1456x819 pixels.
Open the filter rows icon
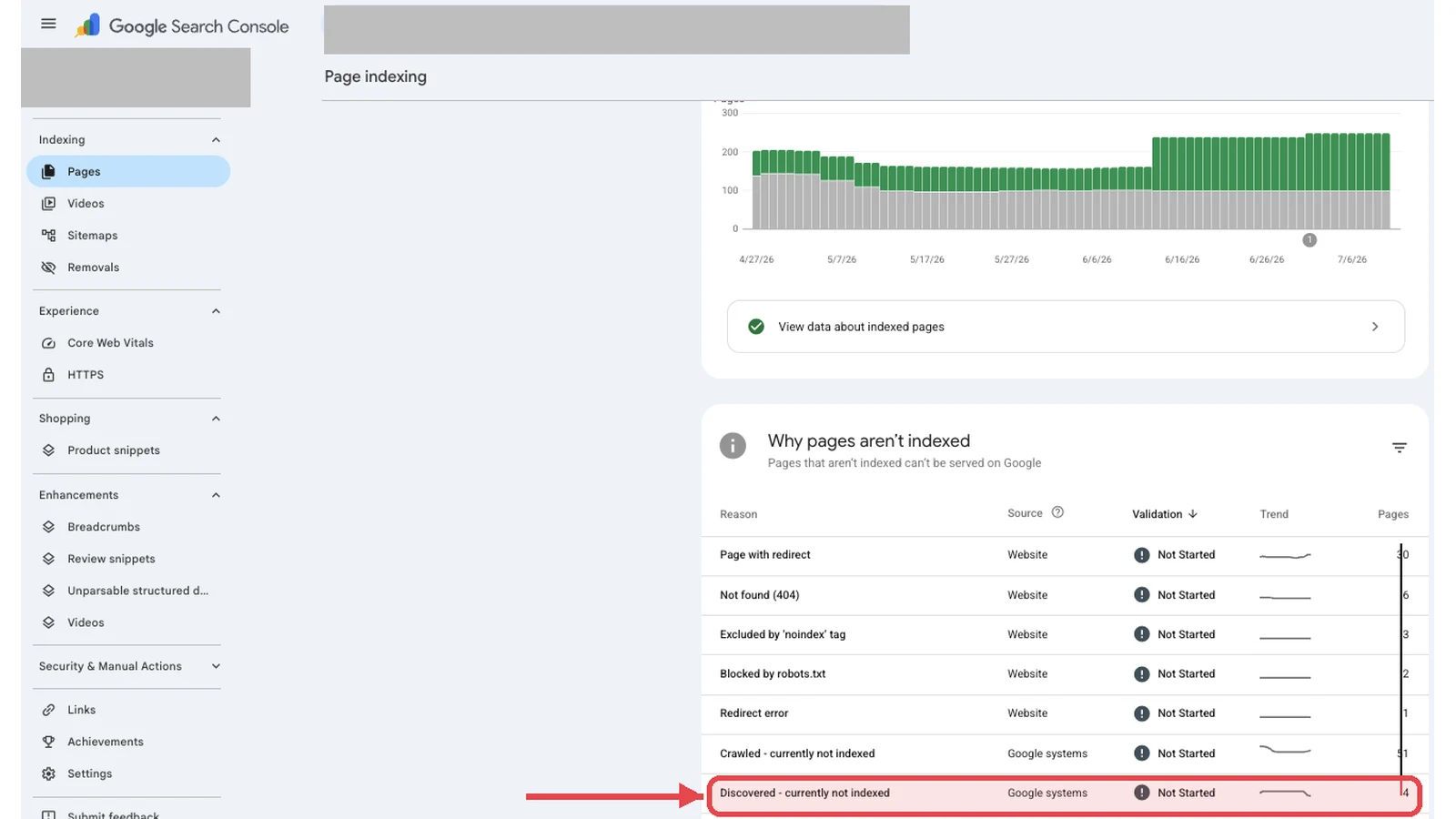click(1399, 447)
